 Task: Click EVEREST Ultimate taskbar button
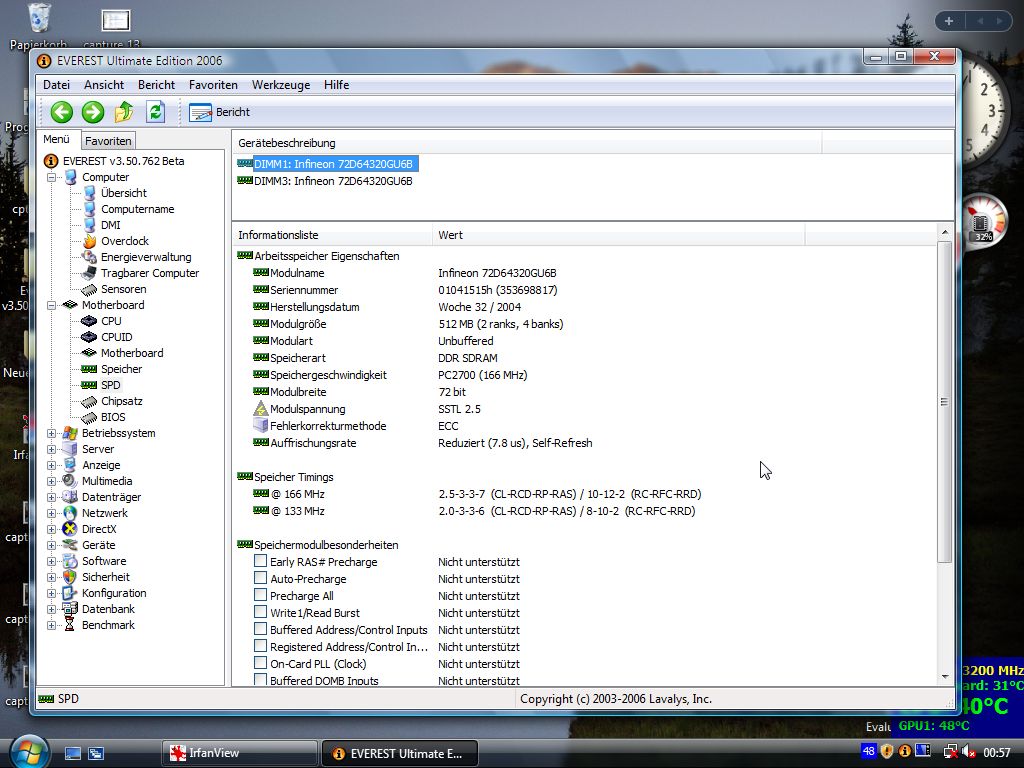(x=400, y=753)
